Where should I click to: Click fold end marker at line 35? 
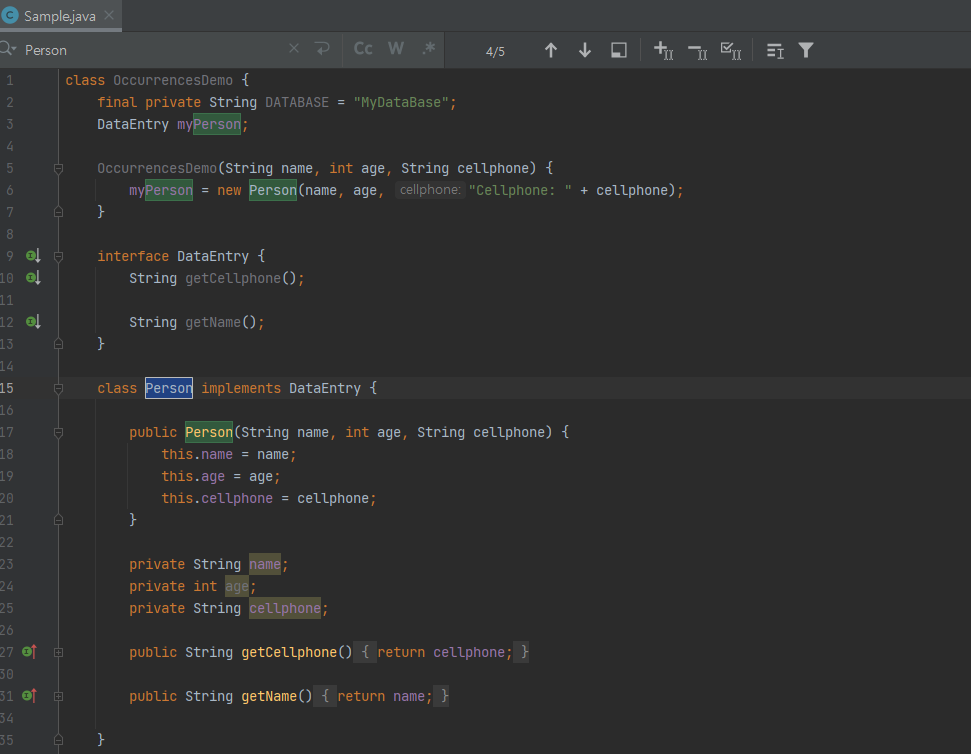58,740
